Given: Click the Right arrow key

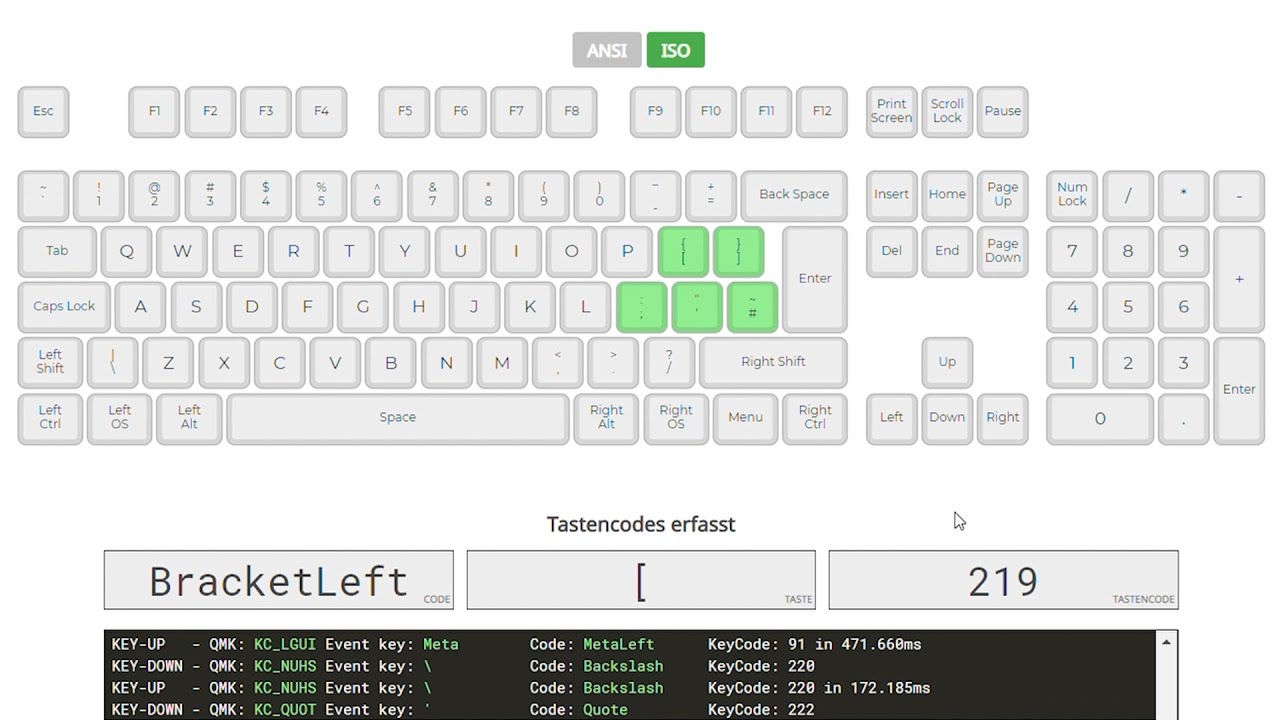Looking at the screenshot, I should pyautogui.click(x=1002, y=418).
